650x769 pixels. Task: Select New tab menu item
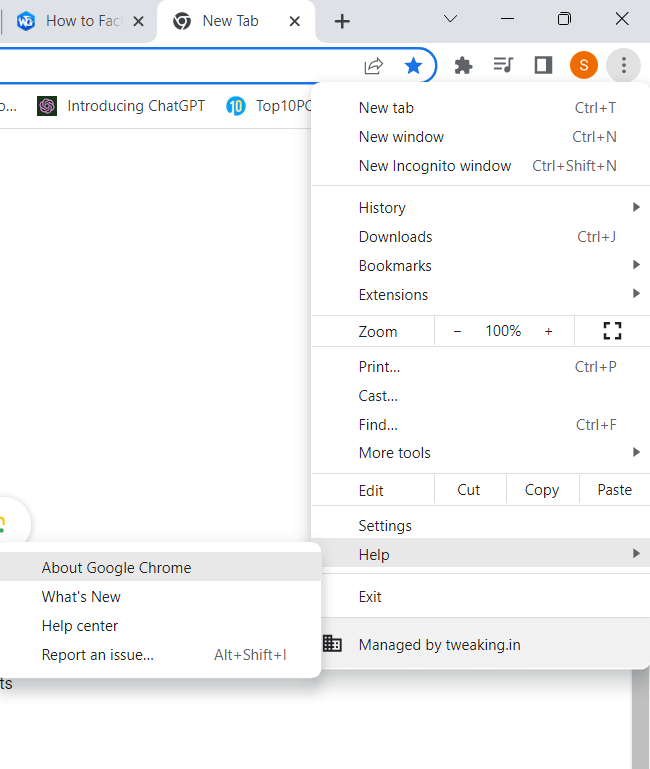(x=481, y=108)
